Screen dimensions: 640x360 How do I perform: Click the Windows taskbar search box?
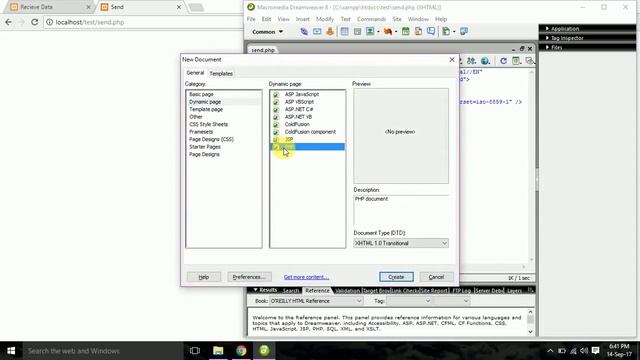[x=103, y=351]
